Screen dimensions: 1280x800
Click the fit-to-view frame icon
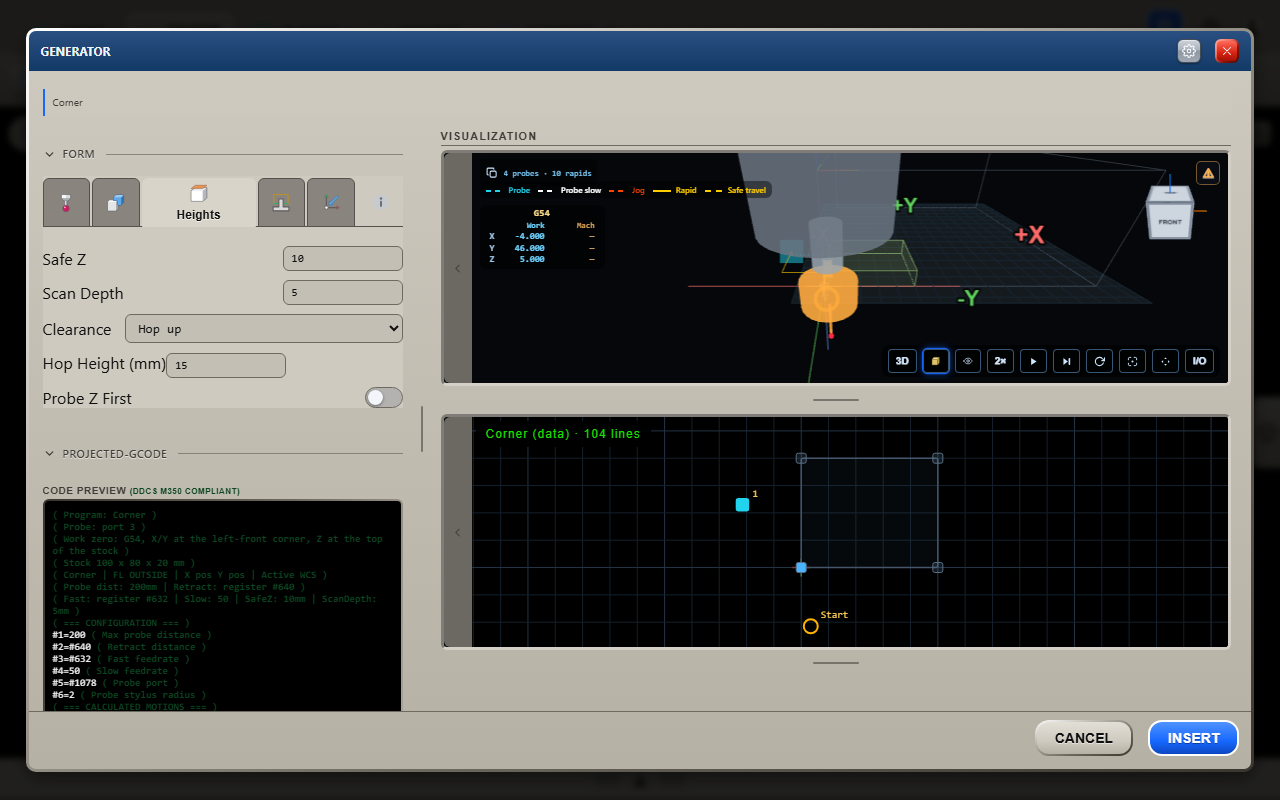click(x=1132, y=361)
